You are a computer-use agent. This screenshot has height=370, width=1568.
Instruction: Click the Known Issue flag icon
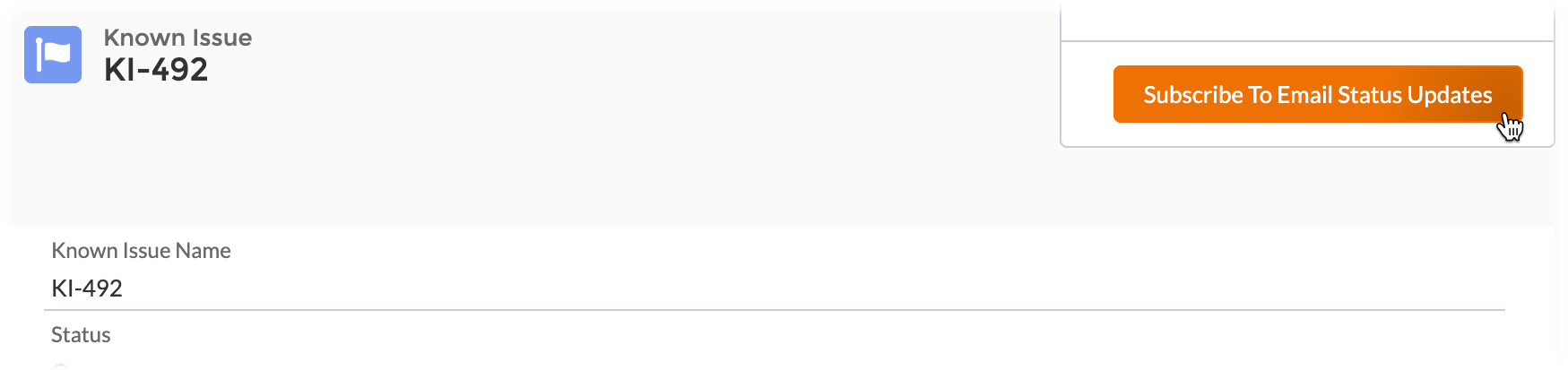click(x=53, y=55)
